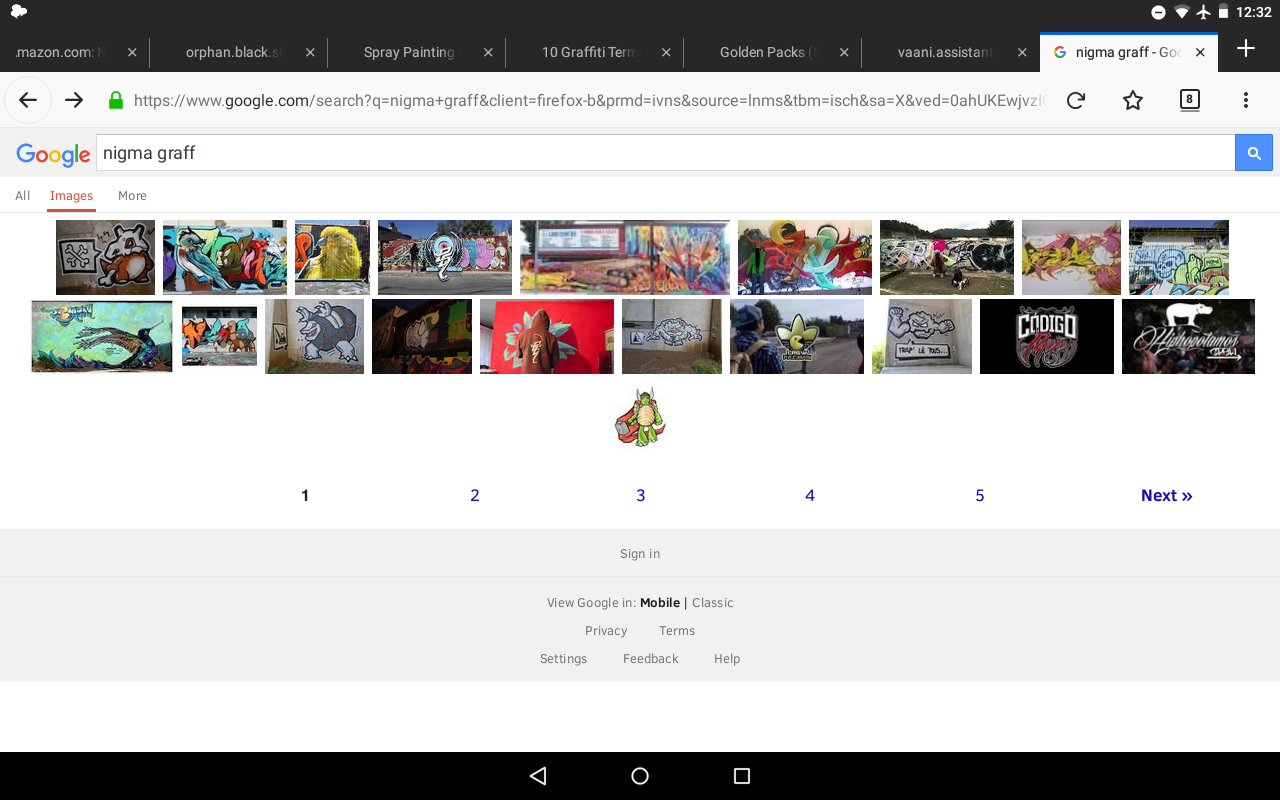This screenshot has width=1280, height=800.
Task: Add a new tab with plus icon
Action: pos(1246,49)
